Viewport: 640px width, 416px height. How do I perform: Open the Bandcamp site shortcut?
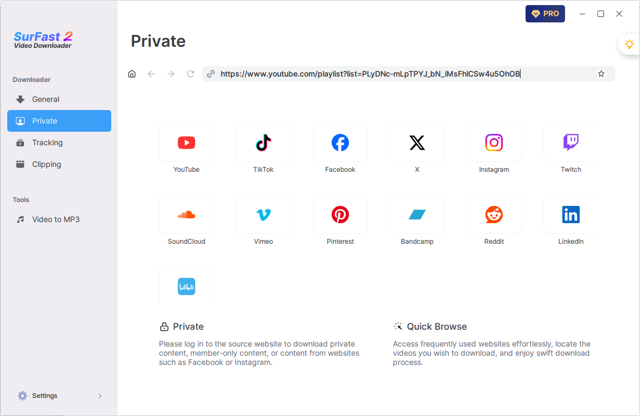point(417,215)
